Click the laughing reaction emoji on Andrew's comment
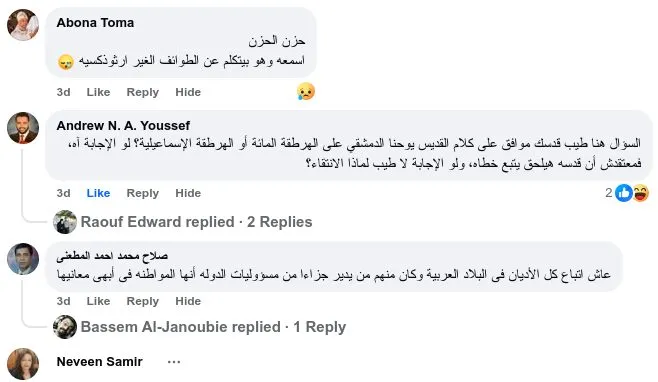Viewport: 658px width, 382px height. pyautogui.click(x=641, y=193)
